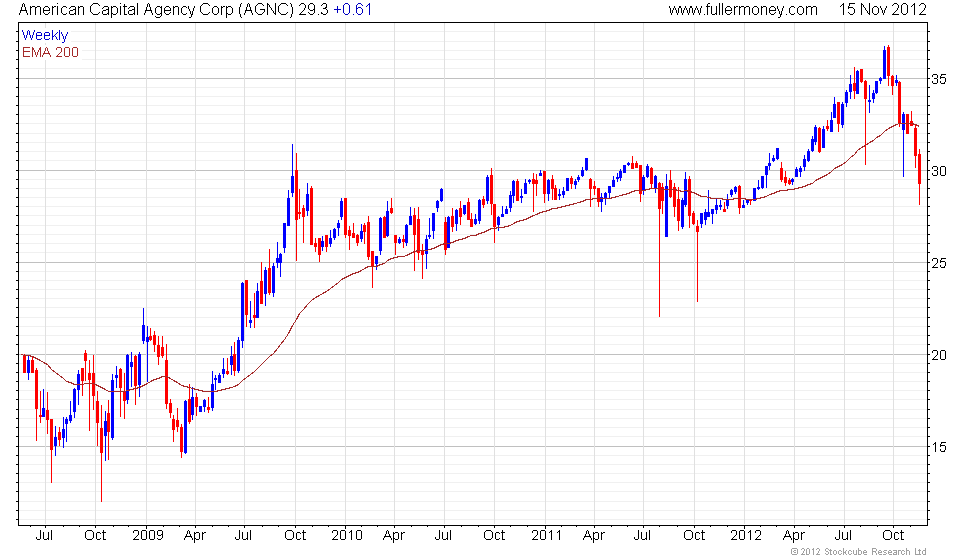Click the '2011' x-axis label
Image resolution: width=980 pixels, height=560 pixels.
[546, 536]
